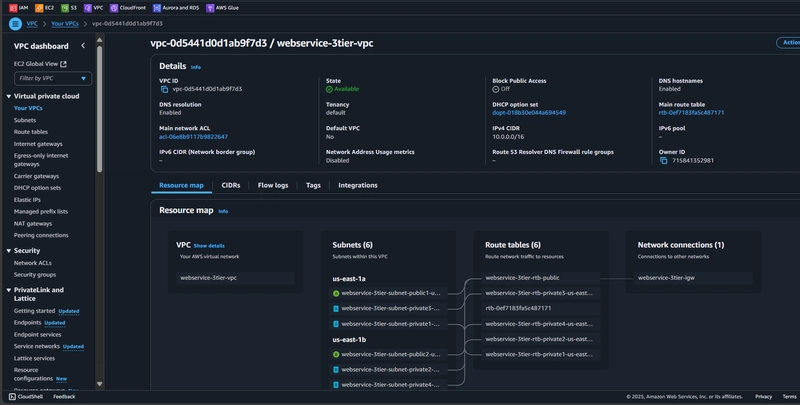
Task: Copy the VPC ID with copy icon
Action: pyautogui.click(x=164, y=89)
